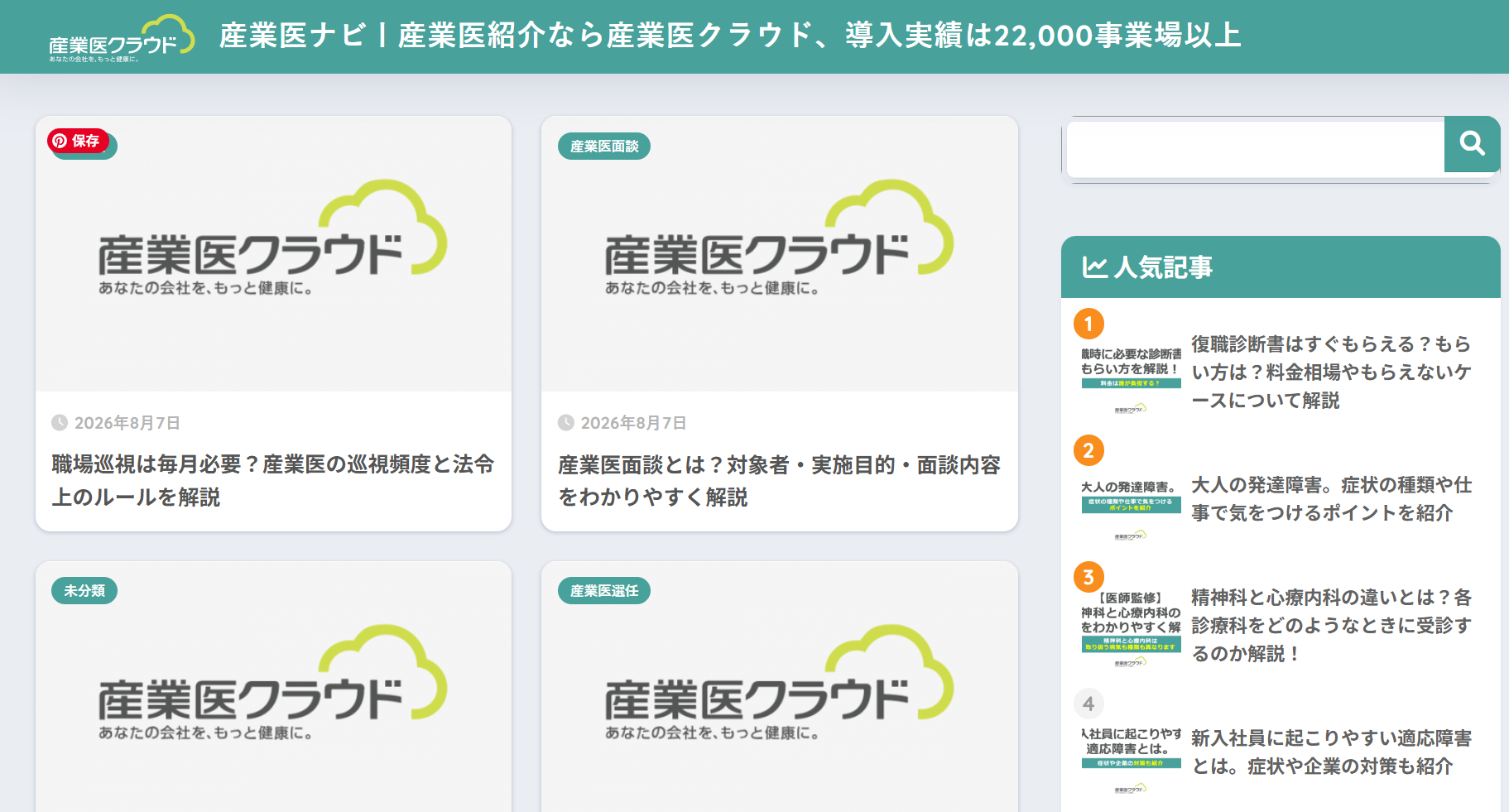Screen dimensions: 1509x812
Task: Select the 未分類 category tag
Action: [x=84, y=591]
